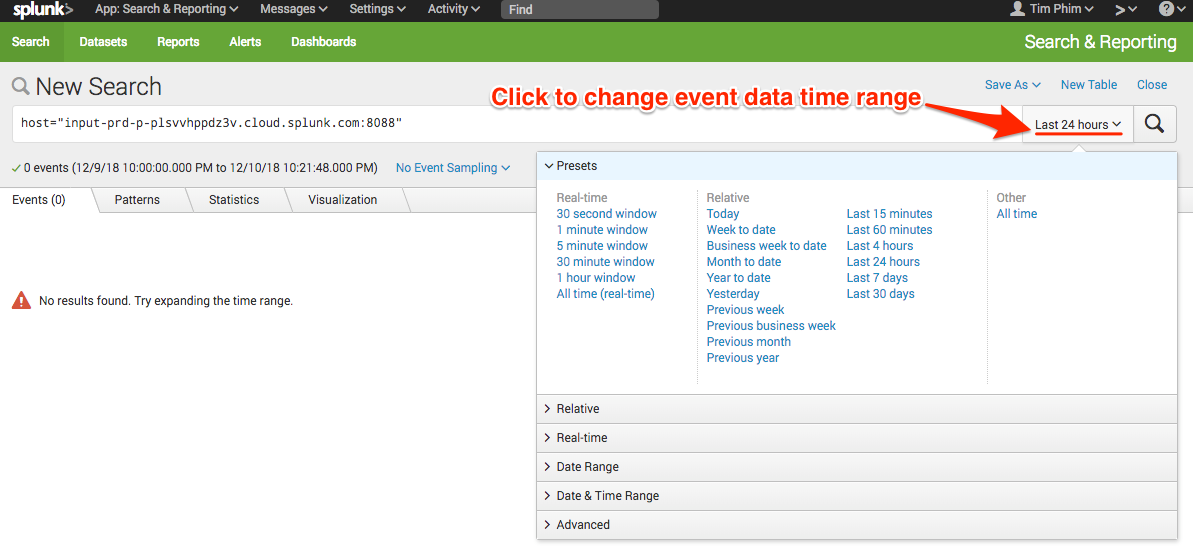Open App: Search & Reporting dropdown
Image resolution: width=1193 pixels, height=548 pixels.
coord(167,9)
